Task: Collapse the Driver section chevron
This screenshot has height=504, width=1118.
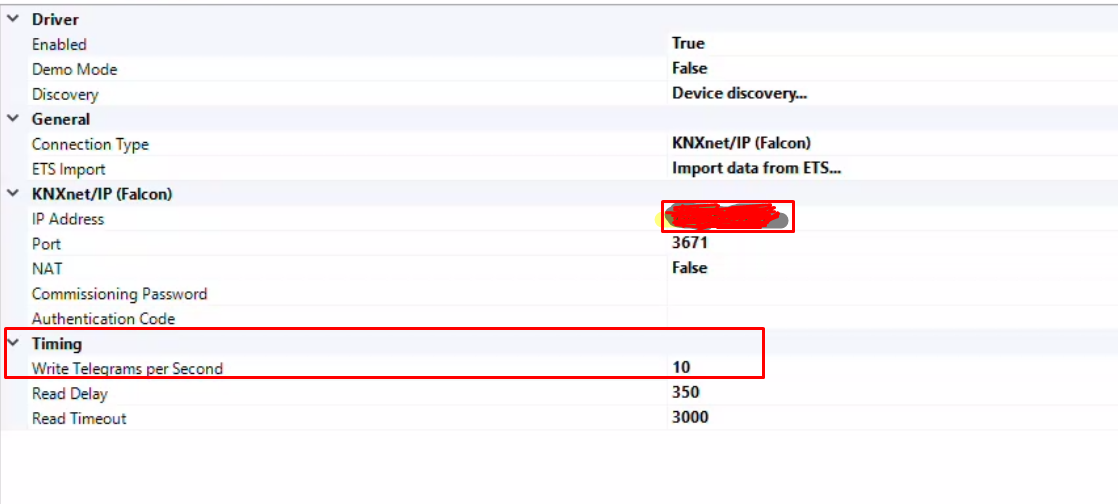Action: click(x=12, y=19)
